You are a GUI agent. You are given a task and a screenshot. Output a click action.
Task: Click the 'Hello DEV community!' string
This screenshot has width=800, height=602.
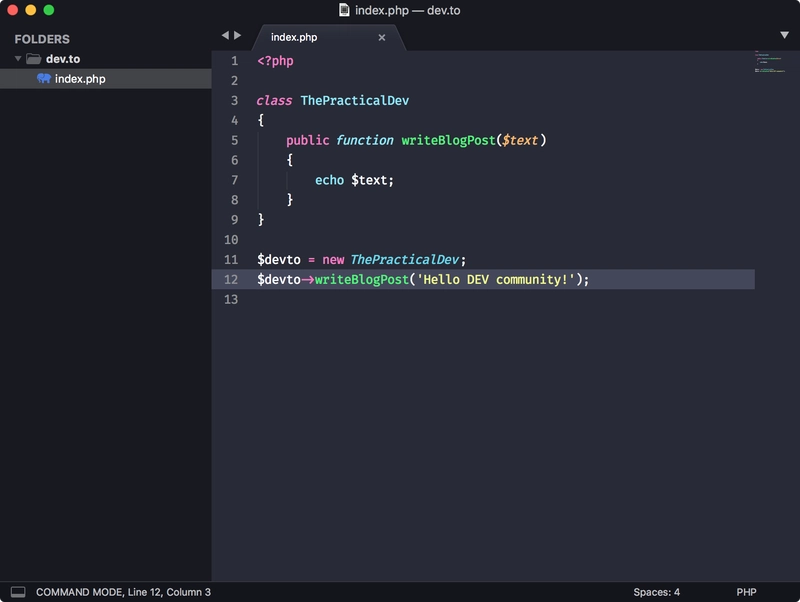click(x=497, y=279)
